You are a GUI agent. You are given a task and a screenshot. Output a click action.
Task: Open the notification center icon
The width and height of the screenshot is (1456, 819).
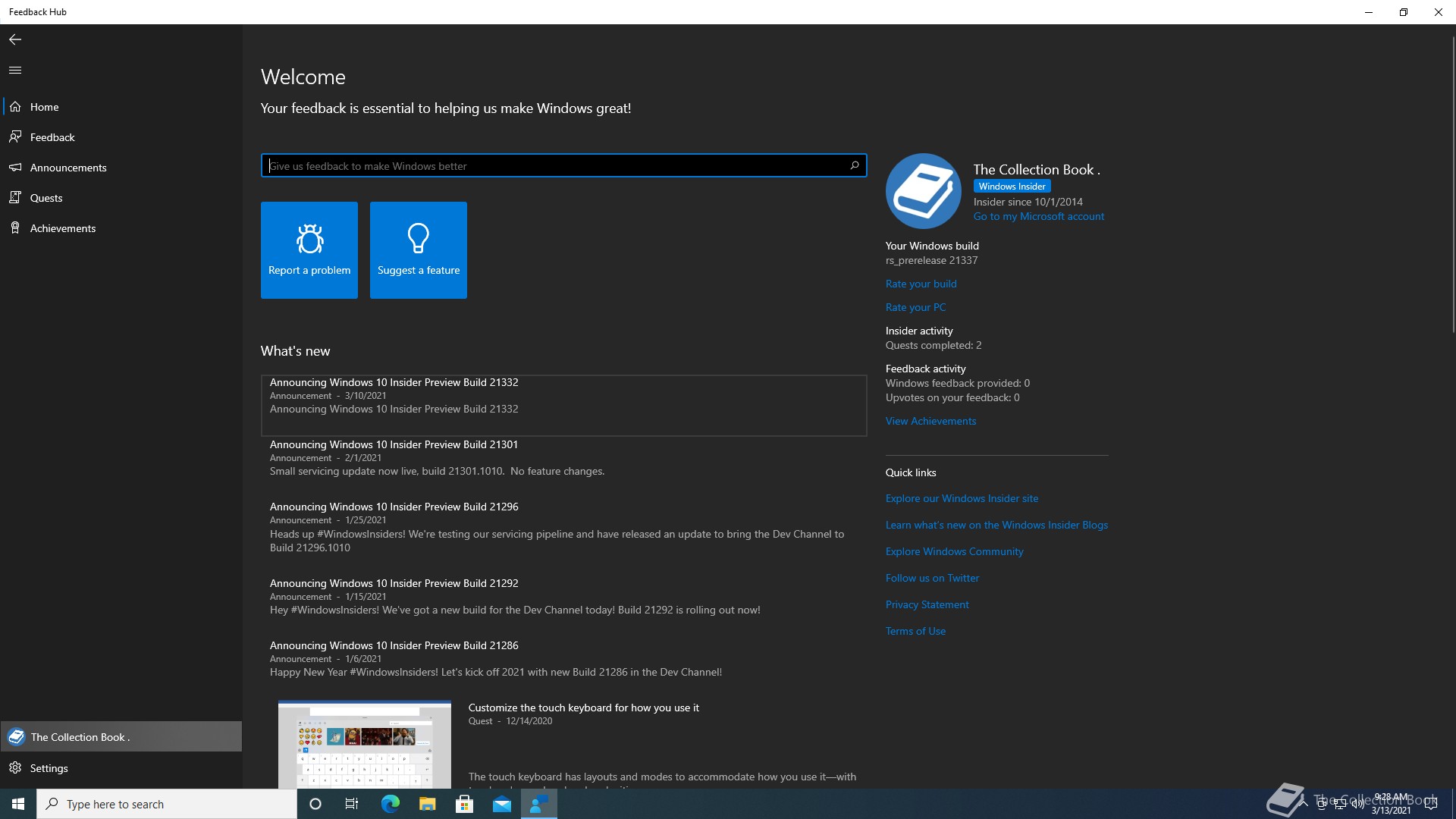1431,804
